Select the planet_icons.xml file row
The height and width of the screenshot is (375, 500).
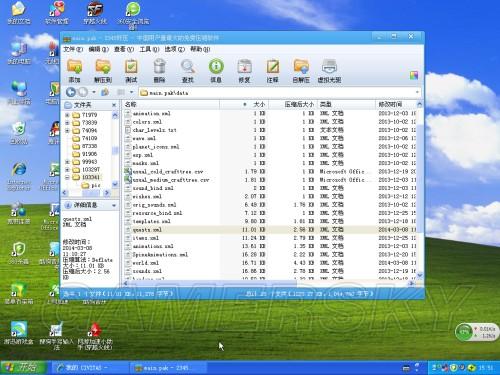[x=270, y=147]
